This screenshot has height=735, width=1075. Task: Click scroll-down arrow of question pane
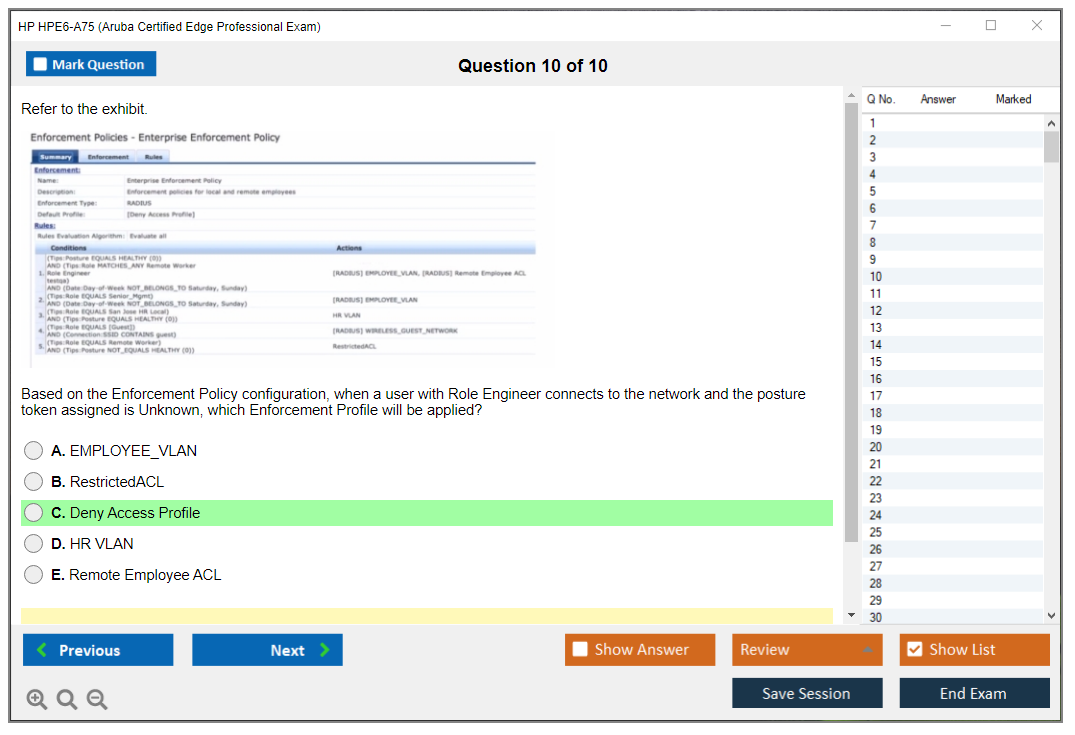point(851,614)
